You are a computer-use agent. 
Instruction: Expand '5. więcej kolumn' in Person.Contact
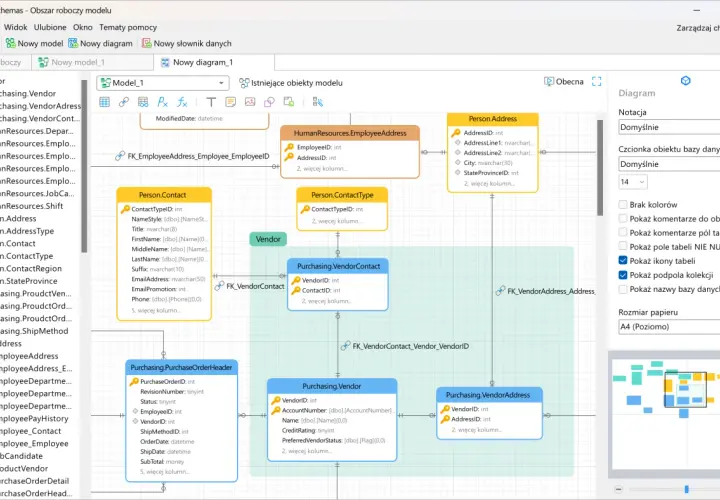tap(156, 310)
